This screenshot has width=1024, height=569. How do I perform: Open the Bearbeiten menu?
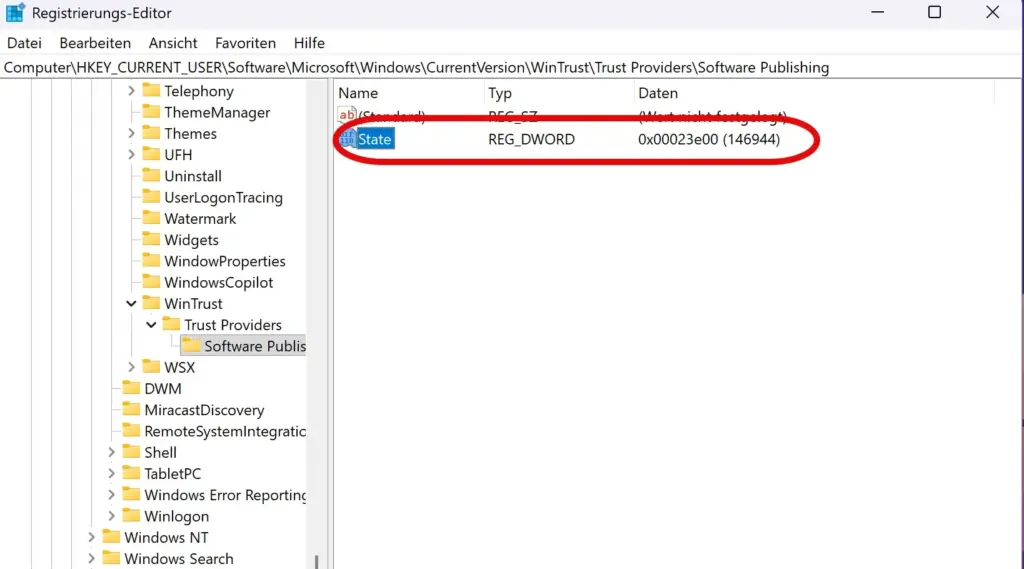tap(95, 43)
